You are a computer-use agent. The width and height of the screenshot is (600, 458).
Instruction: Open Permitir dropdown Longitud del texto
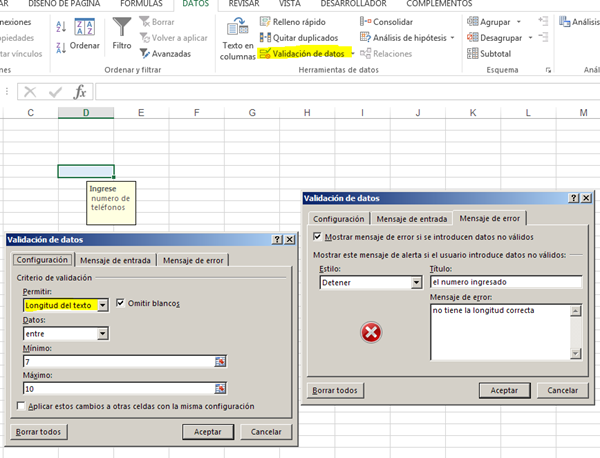66,305
